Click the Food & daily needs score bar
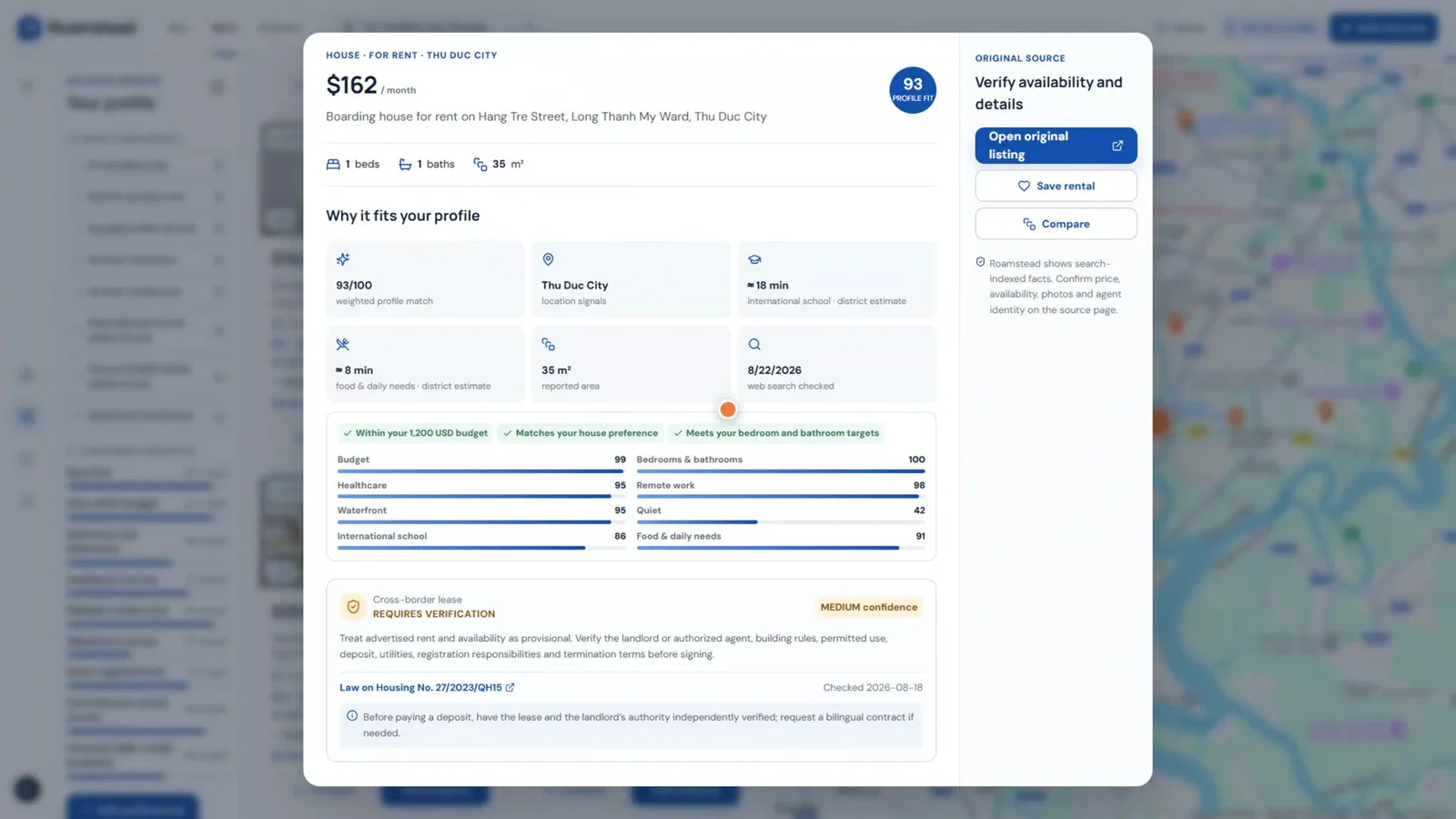This screenshot has height=819, width=1456. point(781,548)
